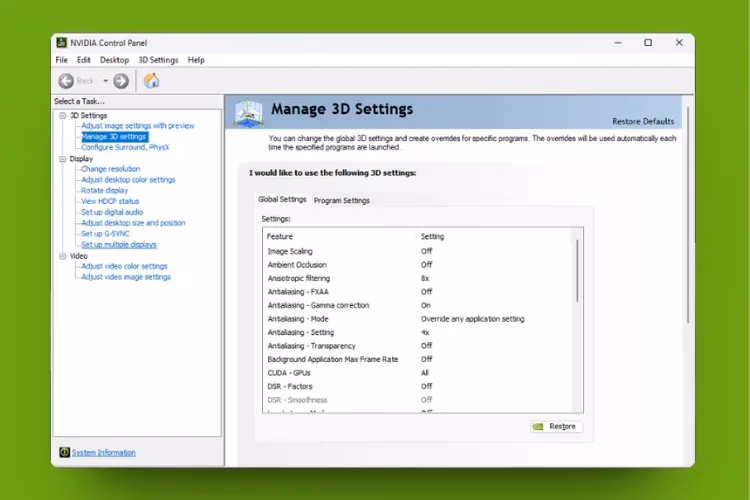Select the Antialiasing - FXAA row
Screen dimensions: 750x500
coord(419,291)
